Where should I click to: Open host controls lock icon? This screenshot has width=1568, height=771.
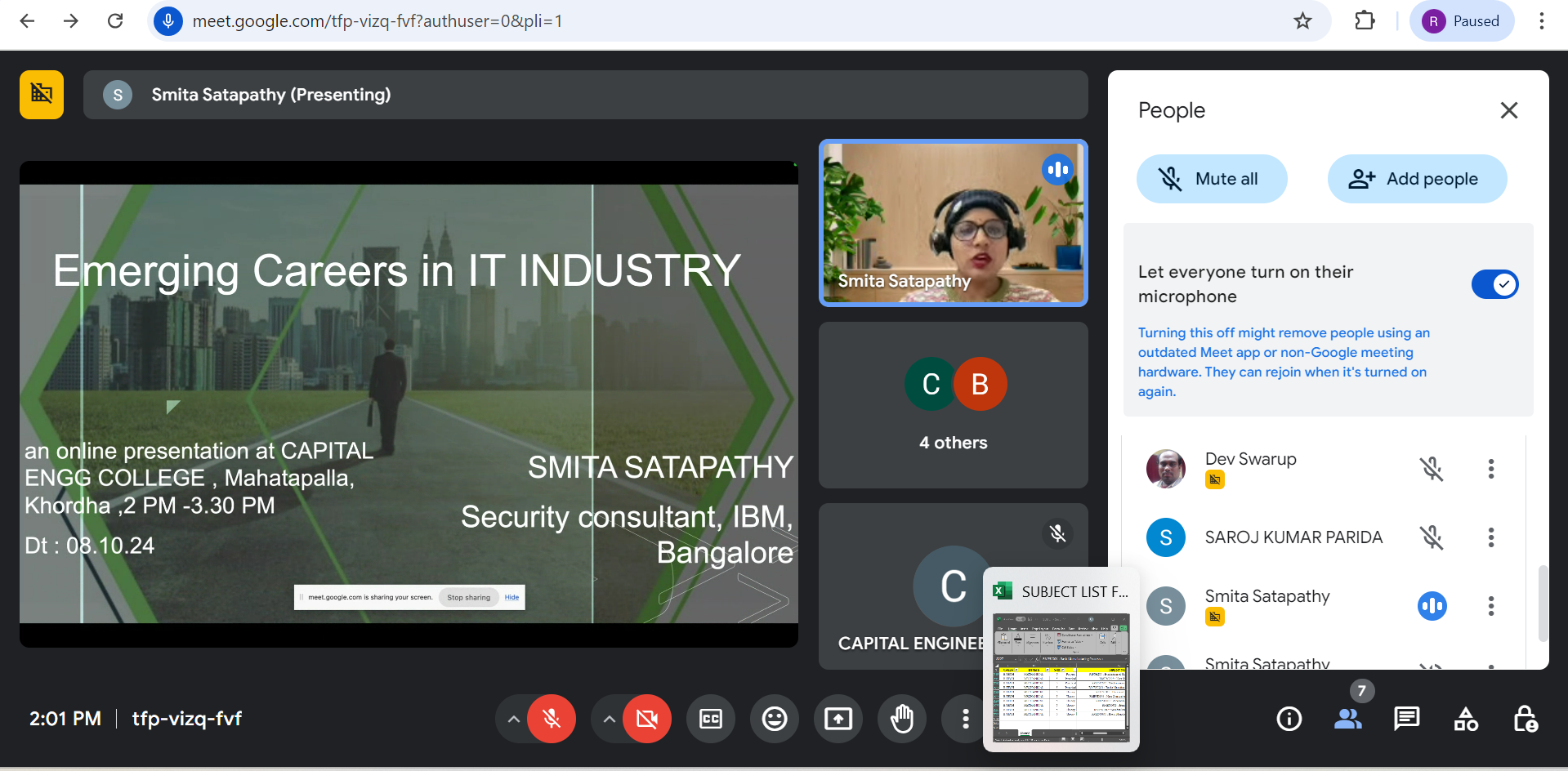click(x=1525, y=719)
